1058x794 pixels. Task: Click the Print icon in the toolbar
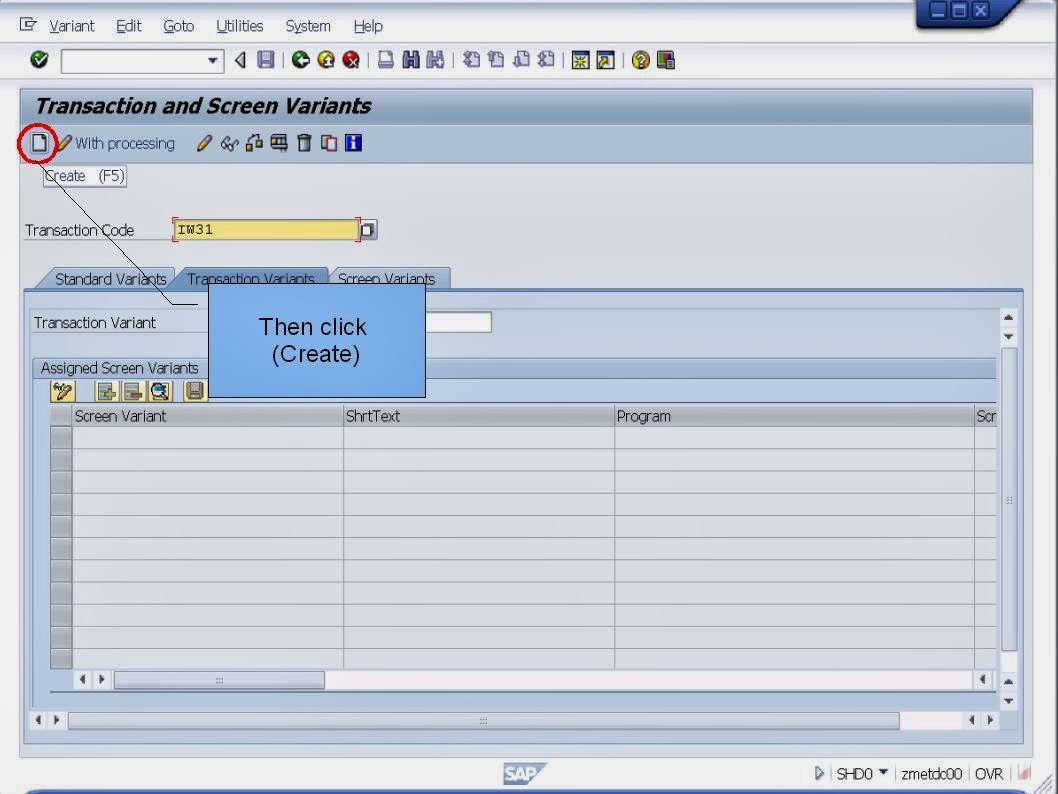tap(387, 59)
